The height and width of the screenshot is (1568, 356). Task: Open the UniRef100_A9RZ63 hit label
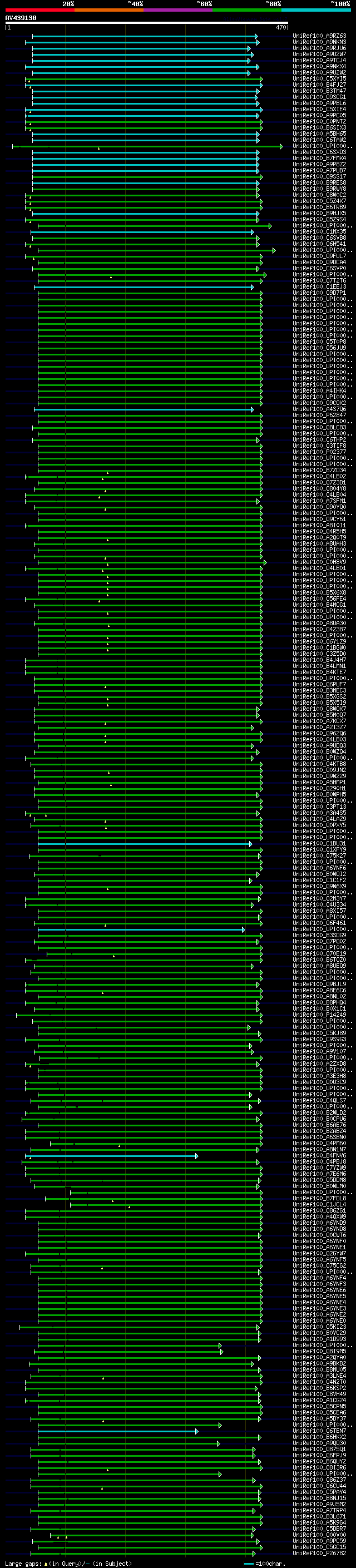tap(319, 36)
